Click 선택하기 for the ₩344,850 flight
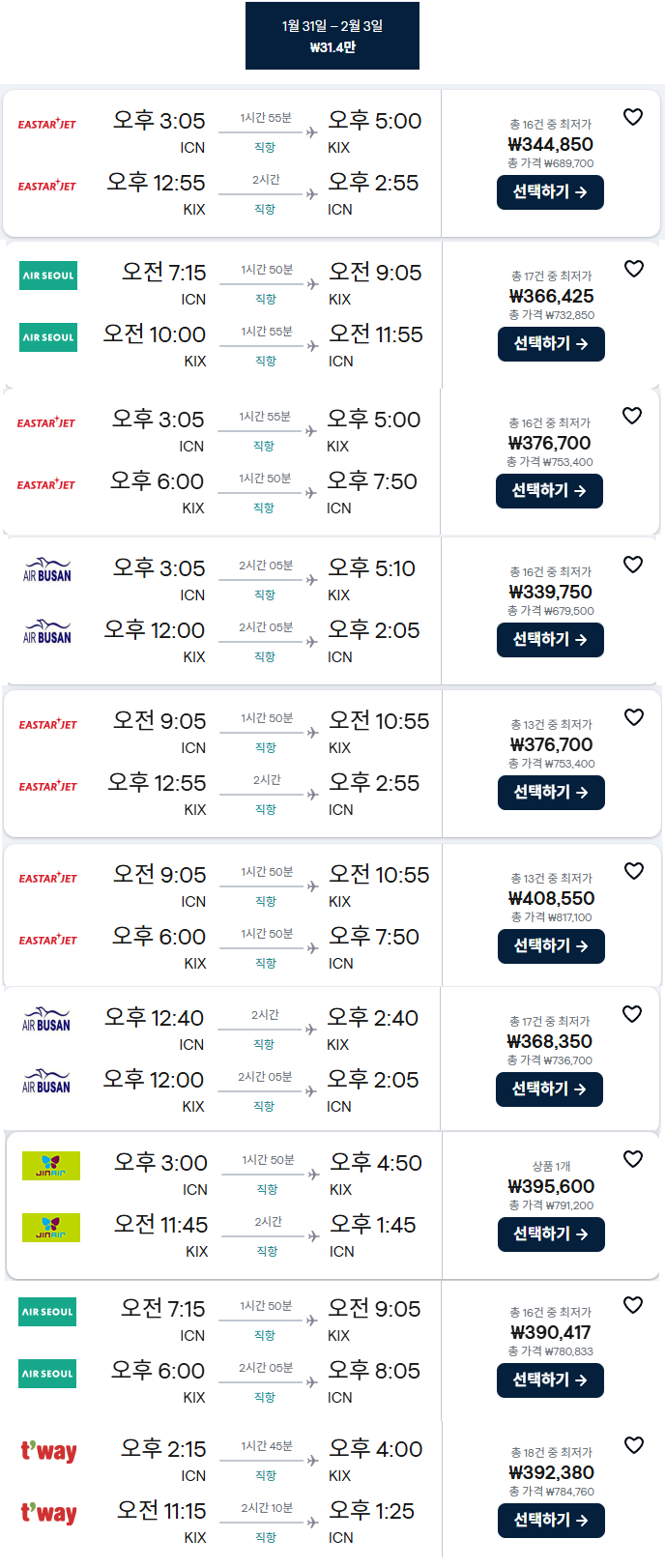This screenshot has width=665, height=1568. (x=550, y=192)
